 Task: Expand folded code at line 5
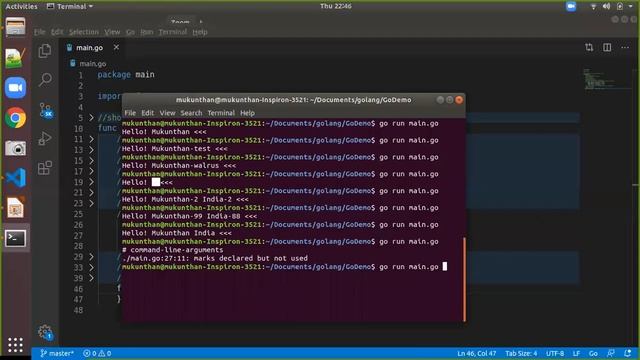pyautogui.click(x=91, y=118)
